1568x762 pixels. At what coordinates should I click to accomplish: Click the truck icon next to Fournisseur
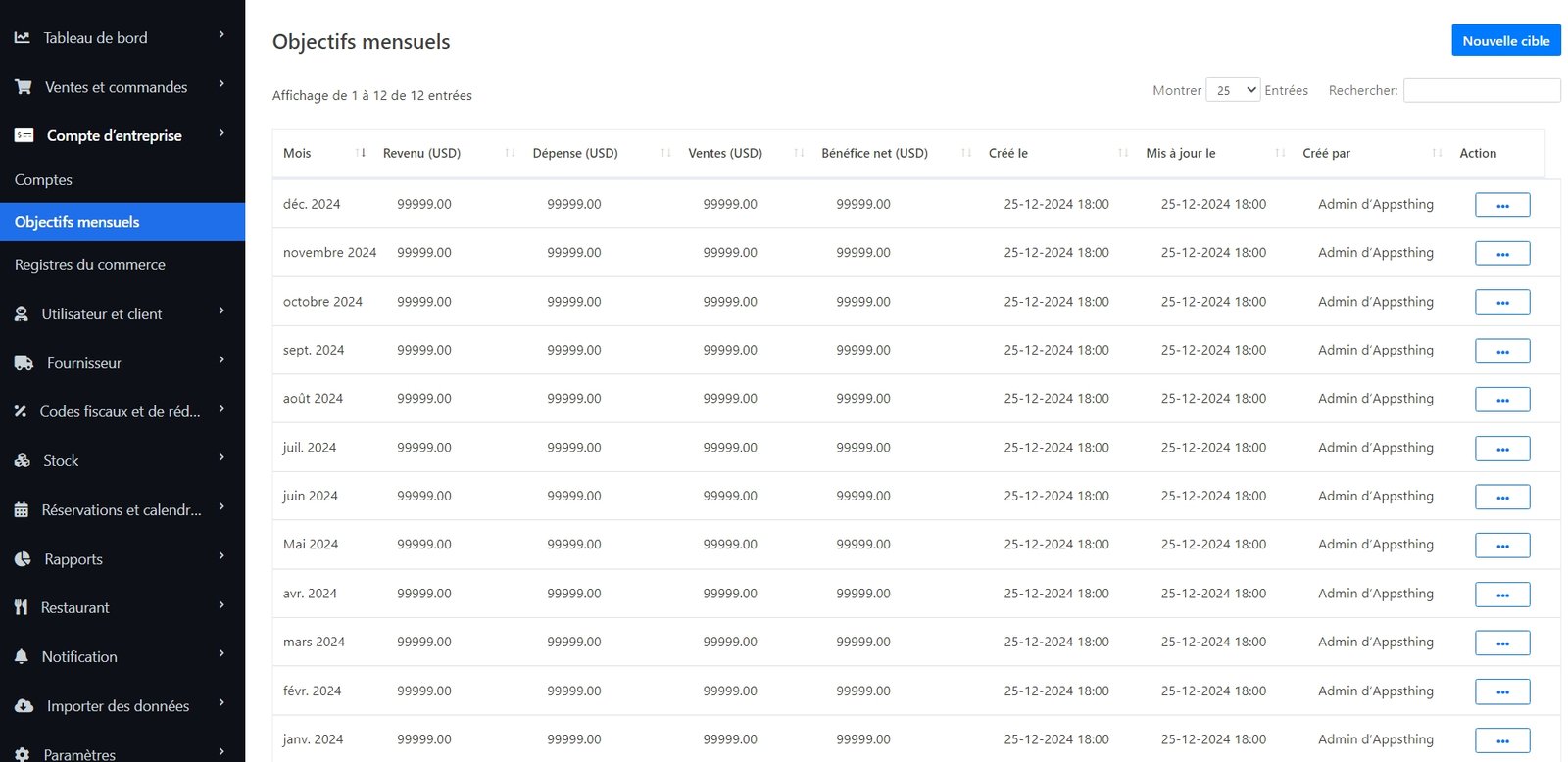pyautogui.click(x=24, y=363)
